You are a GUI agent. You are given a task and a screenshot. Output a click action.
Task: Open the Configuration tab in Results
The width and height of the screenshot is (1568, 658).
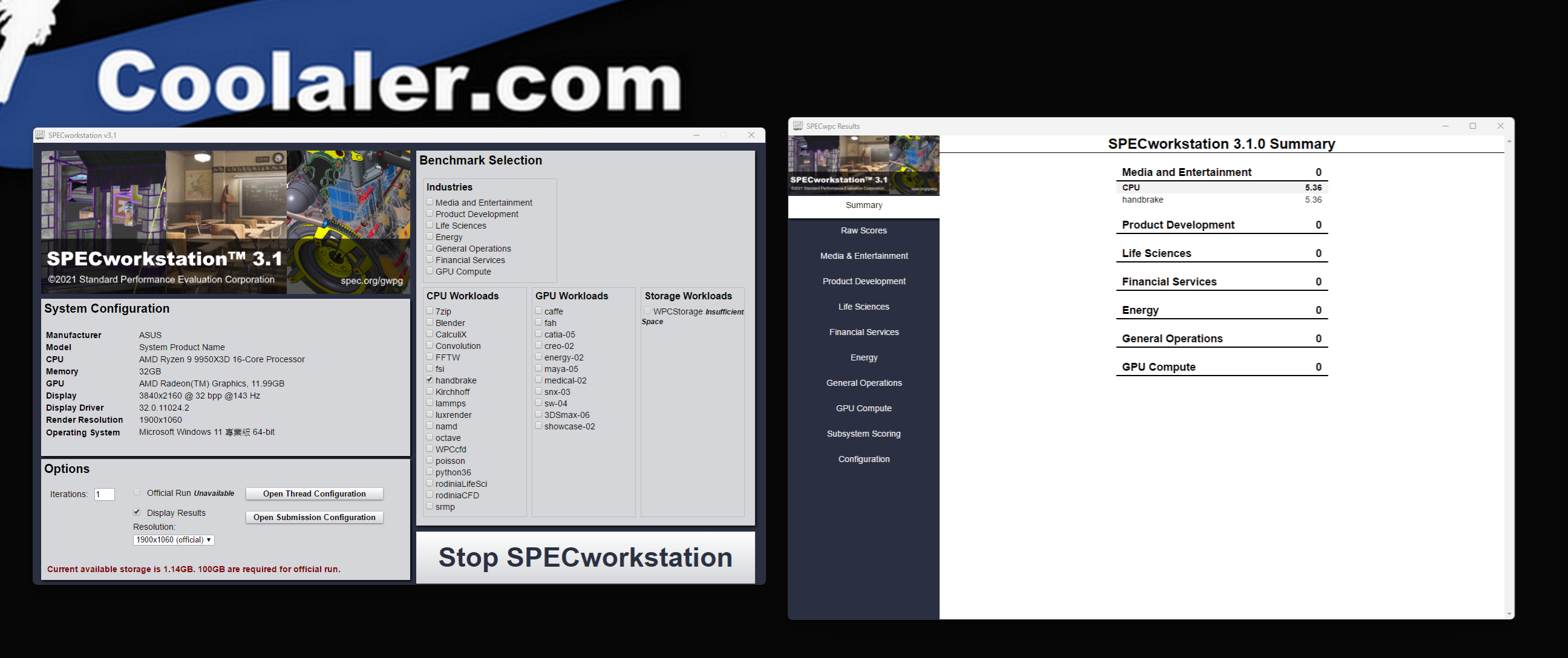pos(864,460)
